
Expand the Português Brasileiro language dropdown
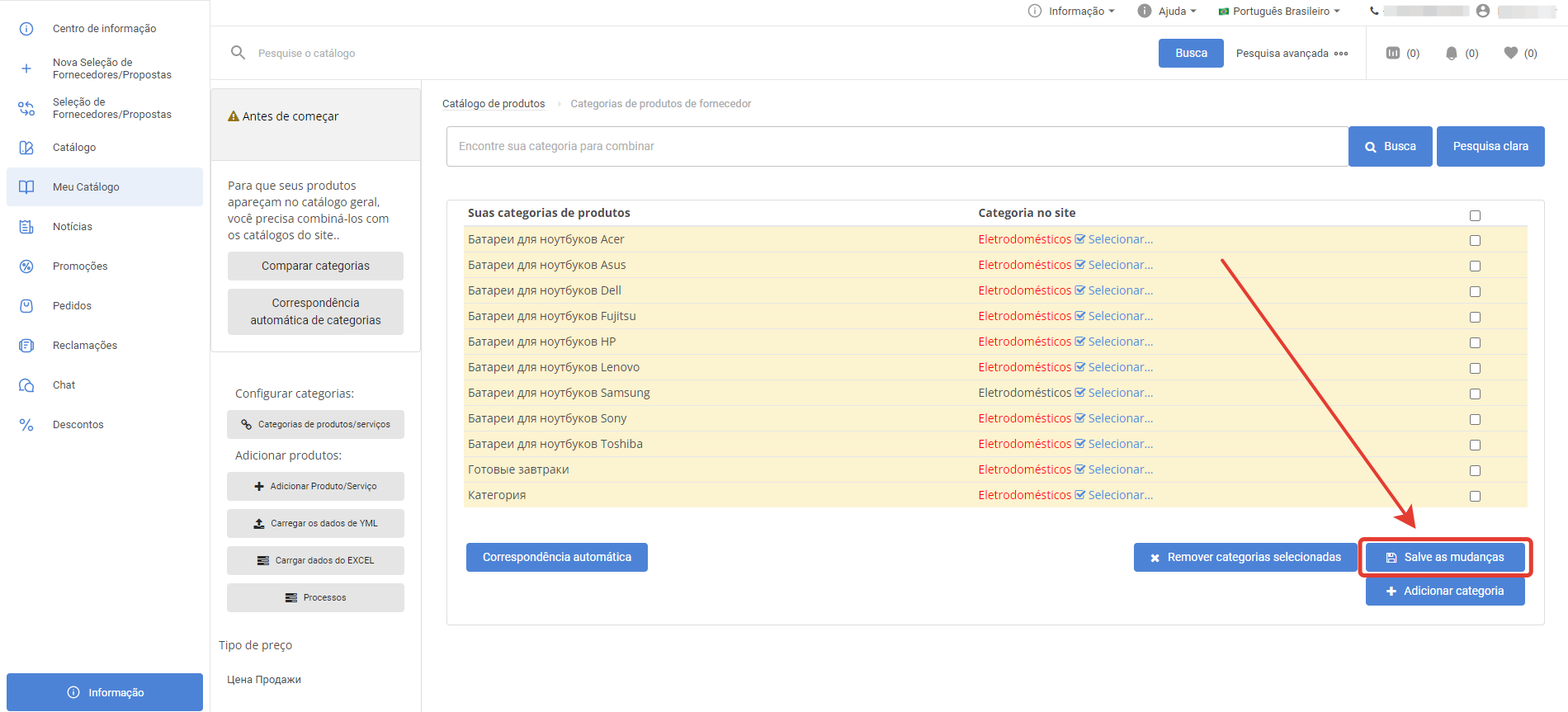coord(1279,11)
